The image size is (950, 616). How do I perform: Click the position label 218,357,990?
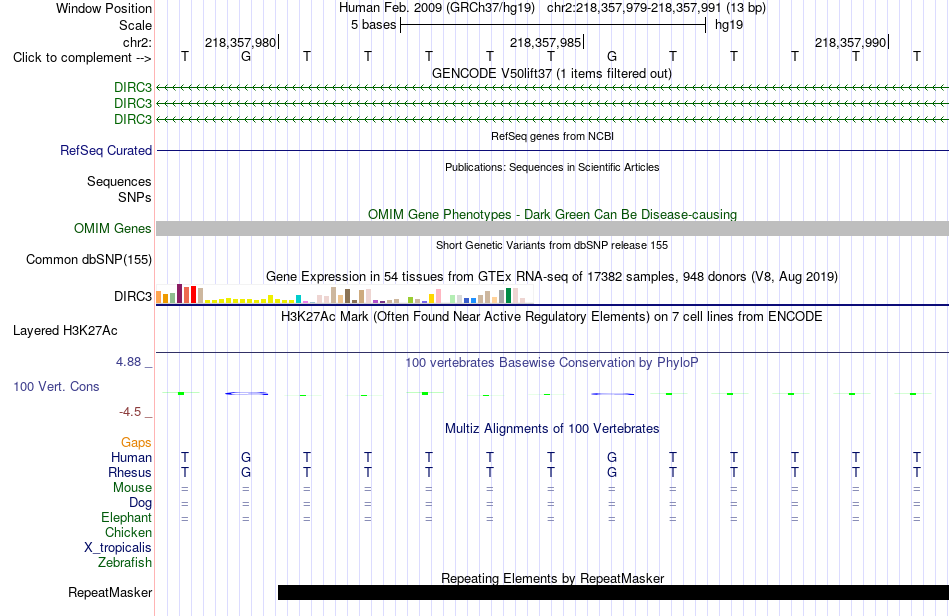(850, 42)
